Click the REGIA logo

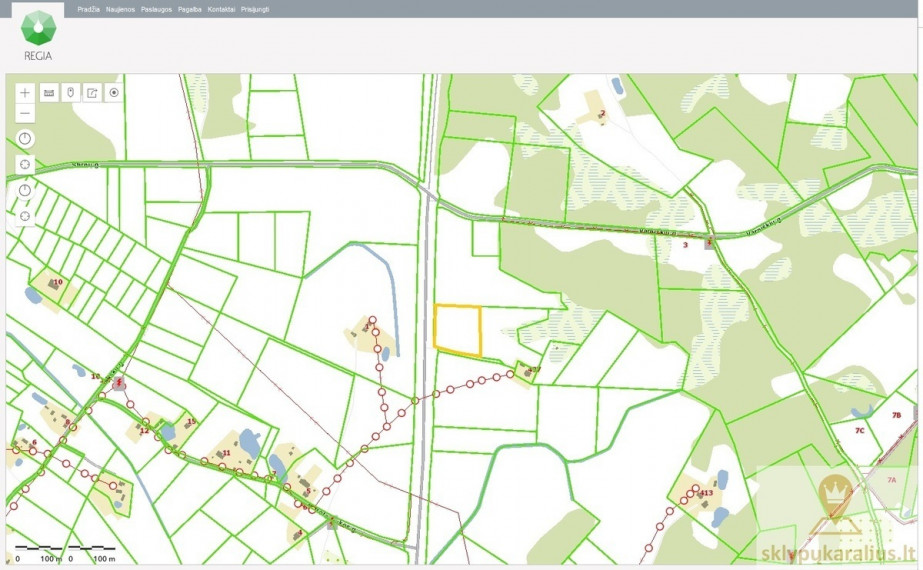pyautogui.click(x=38, y=35)
